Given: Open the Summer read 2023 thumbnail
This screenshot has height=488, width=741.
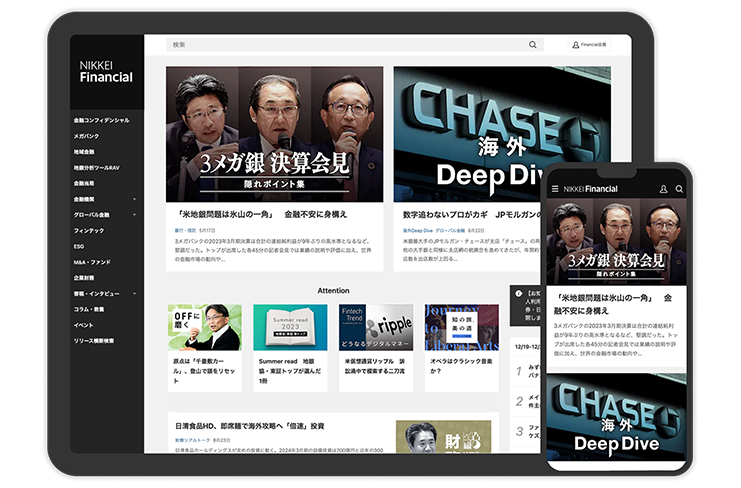Looking at the screenshot, I should pos(289,327).
